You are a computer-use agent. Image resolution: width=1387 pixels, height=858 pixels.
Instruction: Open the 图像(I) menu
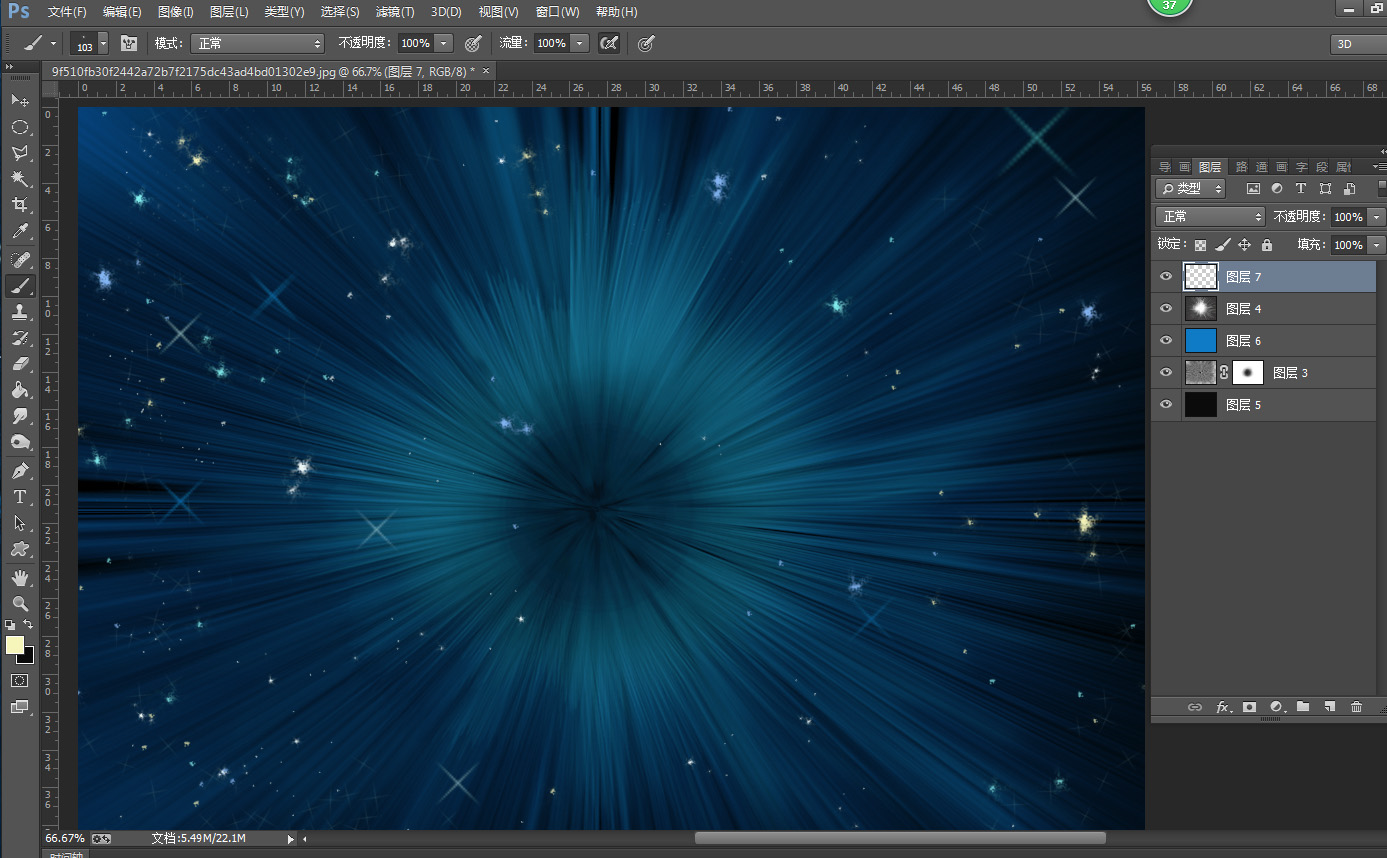tap(176, 12)
